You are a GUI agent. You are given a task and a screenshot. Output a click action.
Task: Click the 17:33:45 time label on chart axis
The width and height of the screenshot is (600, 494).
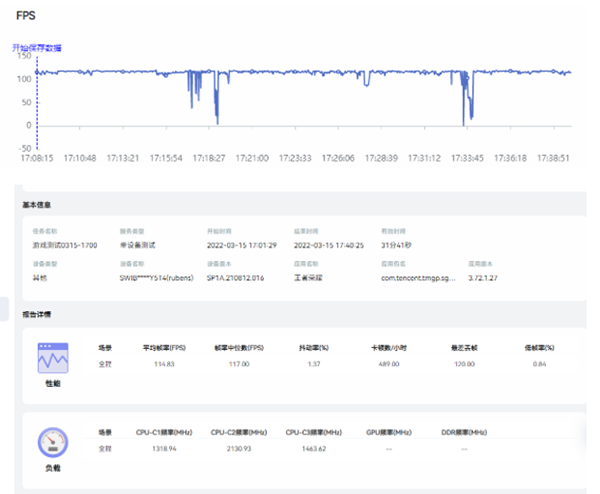(468, 157)
